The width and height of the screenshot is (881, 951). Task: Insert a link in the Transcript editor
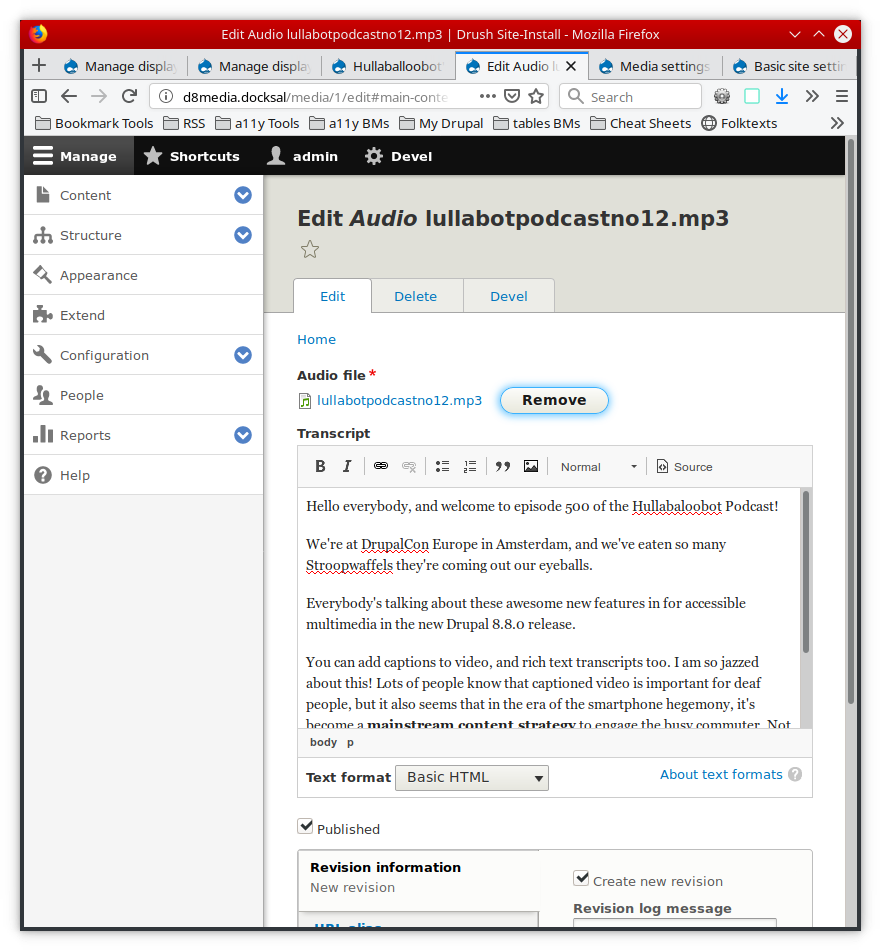click(x=381, y=466)
